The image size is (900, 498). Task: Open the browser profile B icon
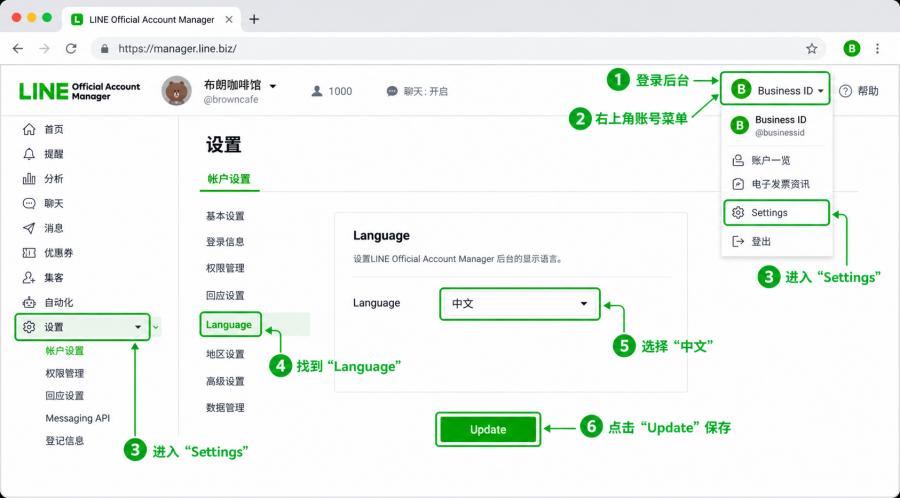[852, 49]
